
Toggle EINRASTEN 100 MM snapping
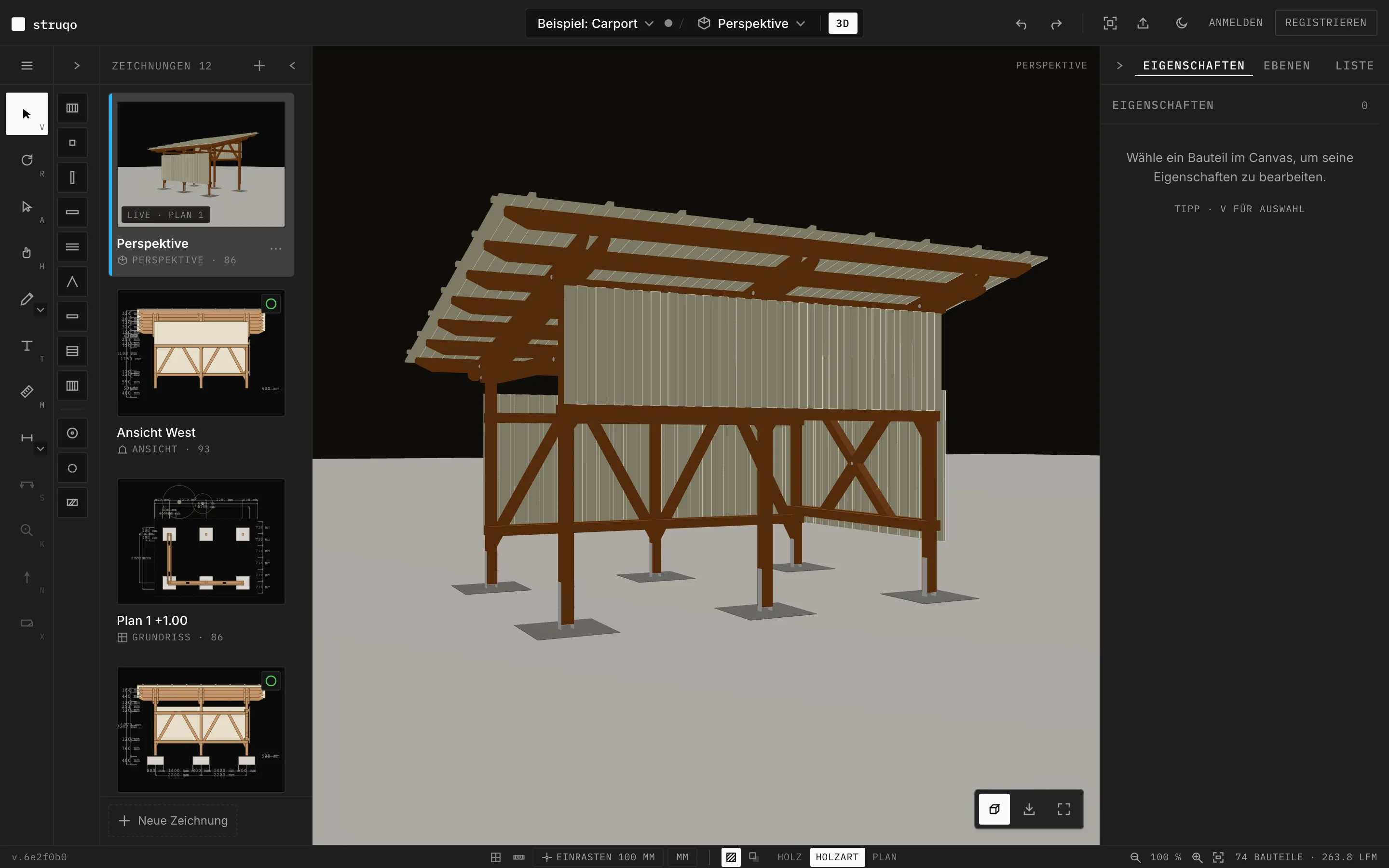coord(598,857)
